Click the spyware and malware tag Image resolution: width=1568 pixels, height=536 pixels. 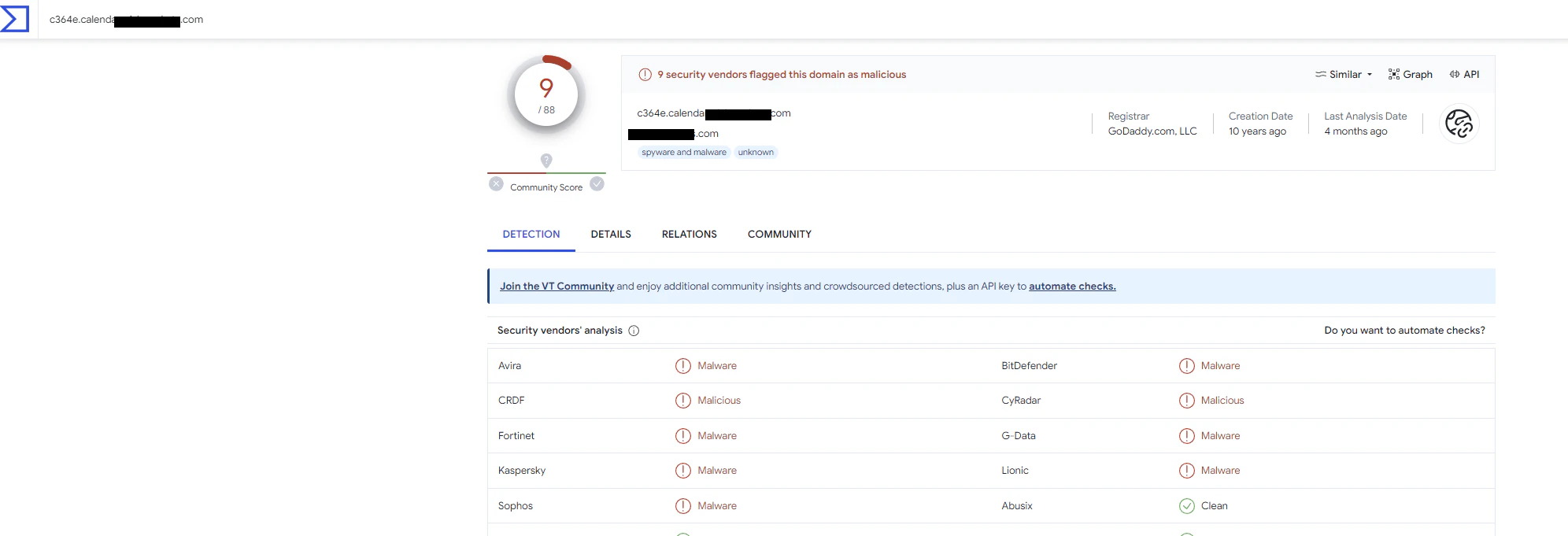click(684, 153)
